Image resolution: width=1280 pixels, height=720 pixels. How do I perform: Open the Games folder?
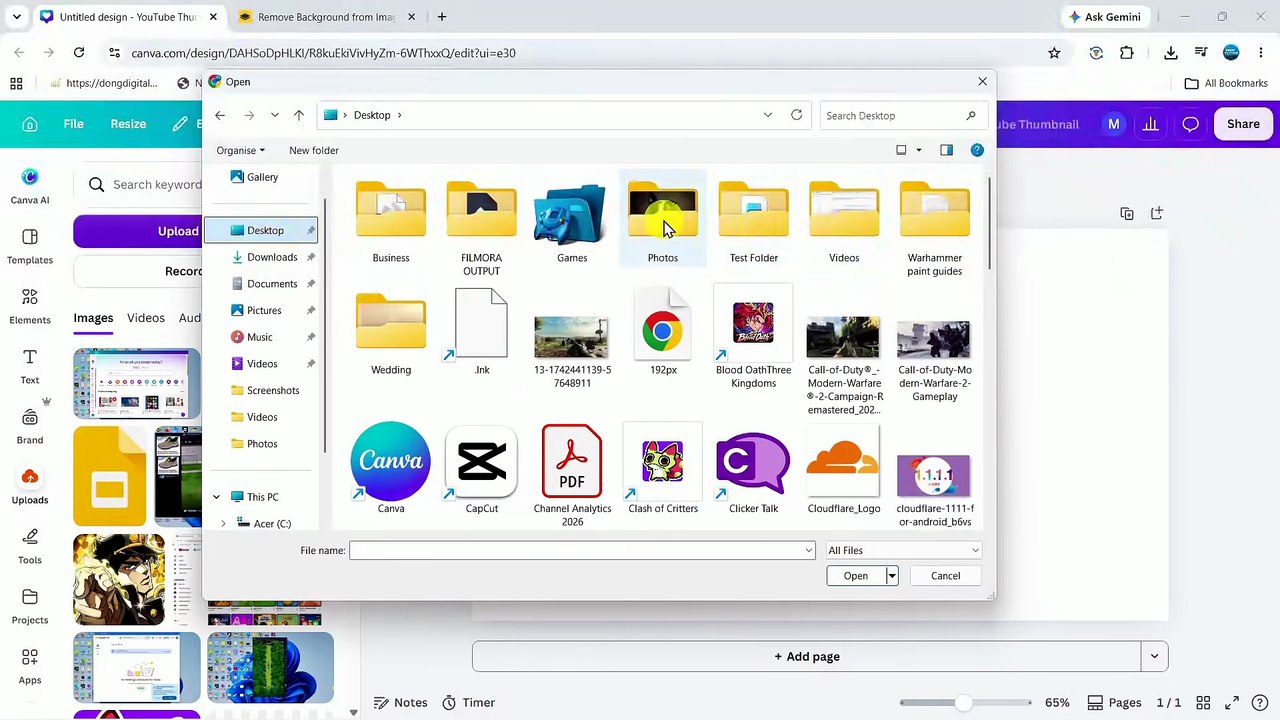[572, 221]
